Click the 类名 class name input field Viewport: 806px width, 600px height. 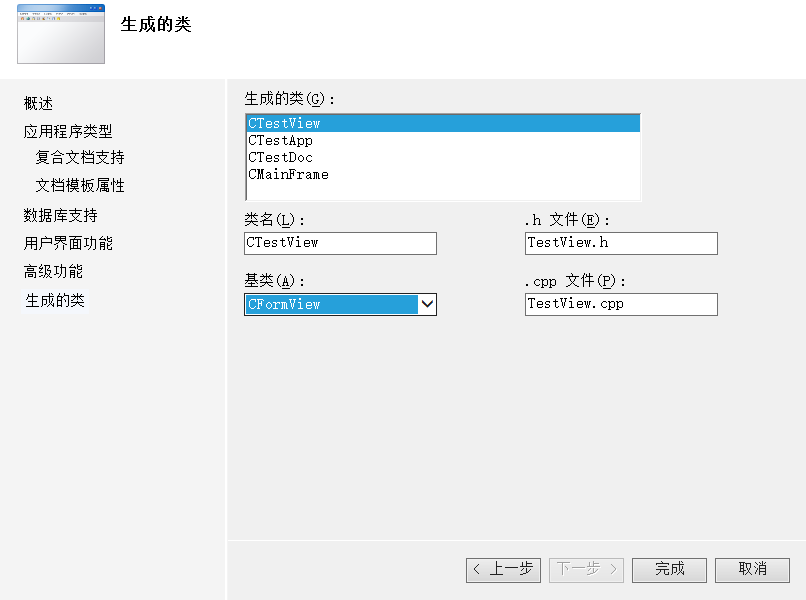340,243
